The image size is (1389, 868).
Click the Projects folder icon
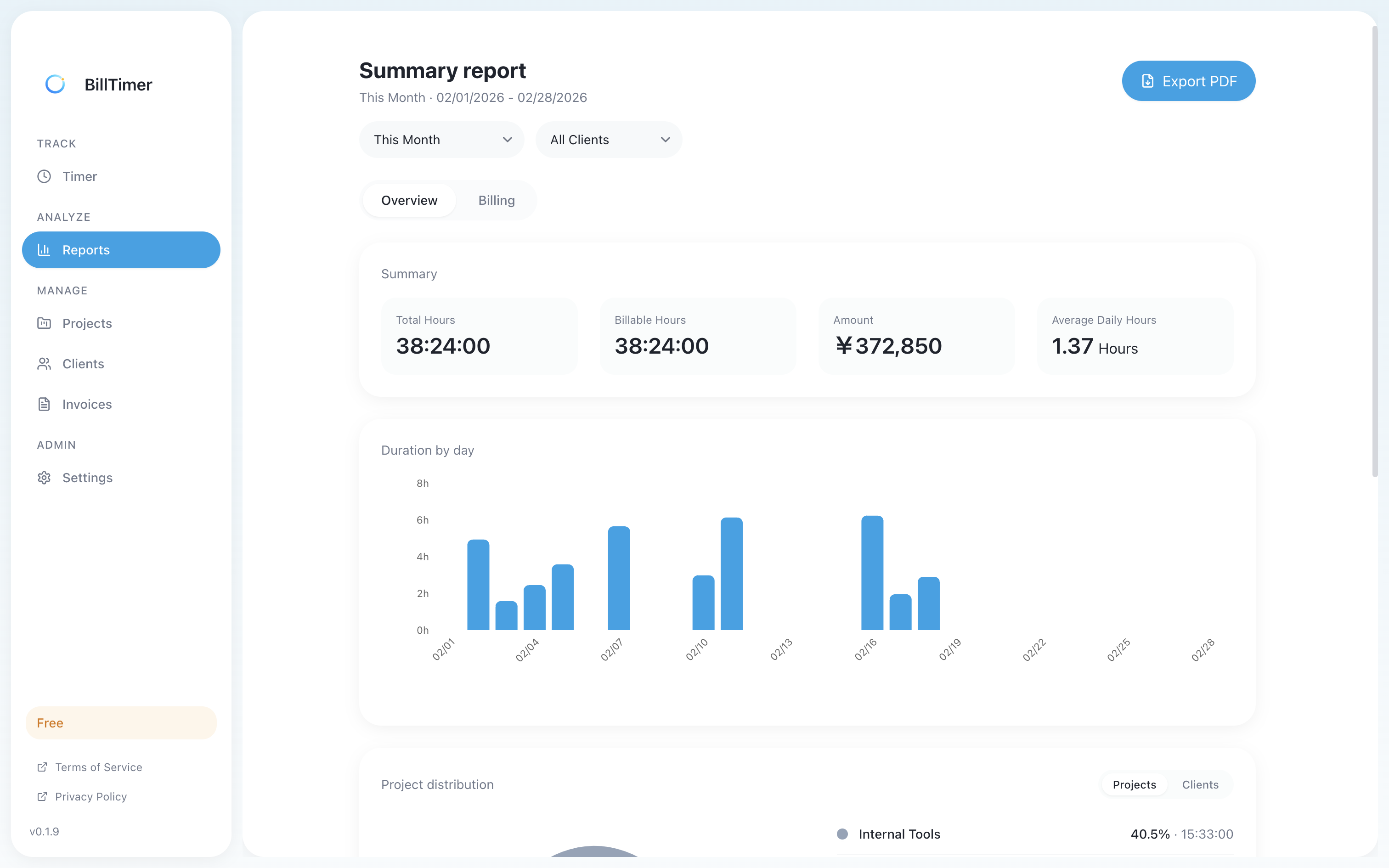[x=44, y=323]
